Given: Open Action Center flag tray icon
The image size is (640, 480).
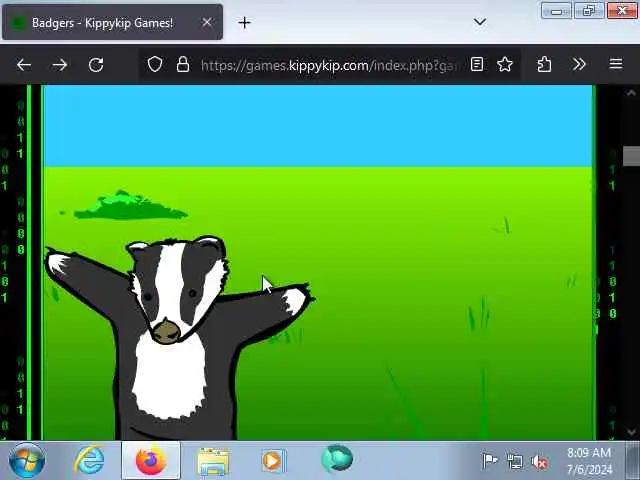Looking at the screenshot, I should click(x=489, y=461).
